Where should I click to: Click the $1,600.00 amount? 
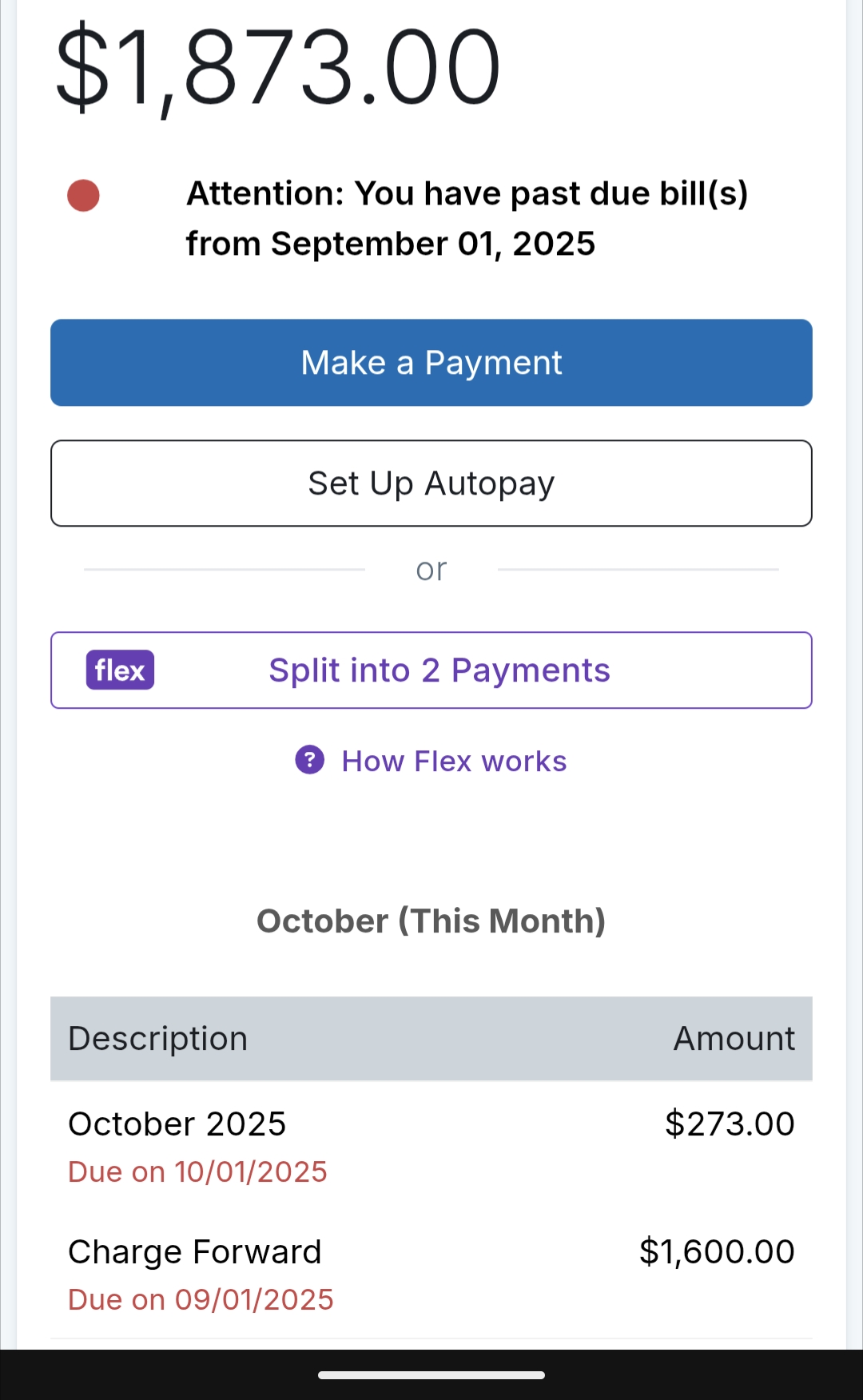click(717, 1252)
